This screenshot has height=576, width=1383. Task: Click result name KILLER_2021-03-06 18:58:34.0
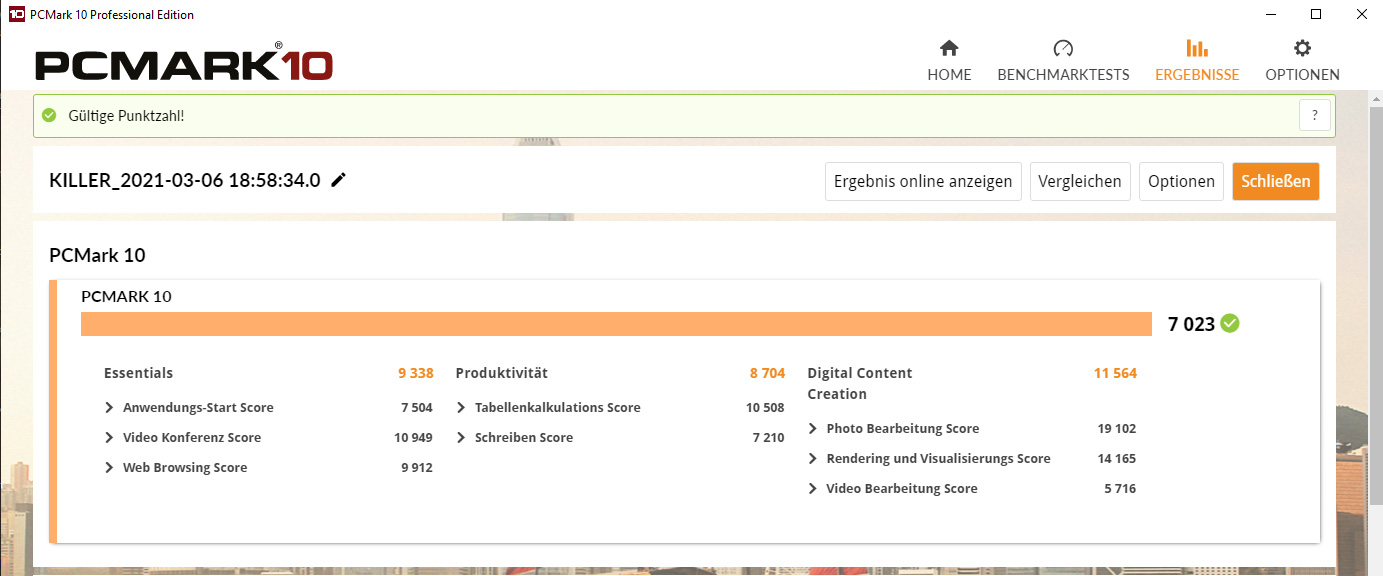click(185, 180)
